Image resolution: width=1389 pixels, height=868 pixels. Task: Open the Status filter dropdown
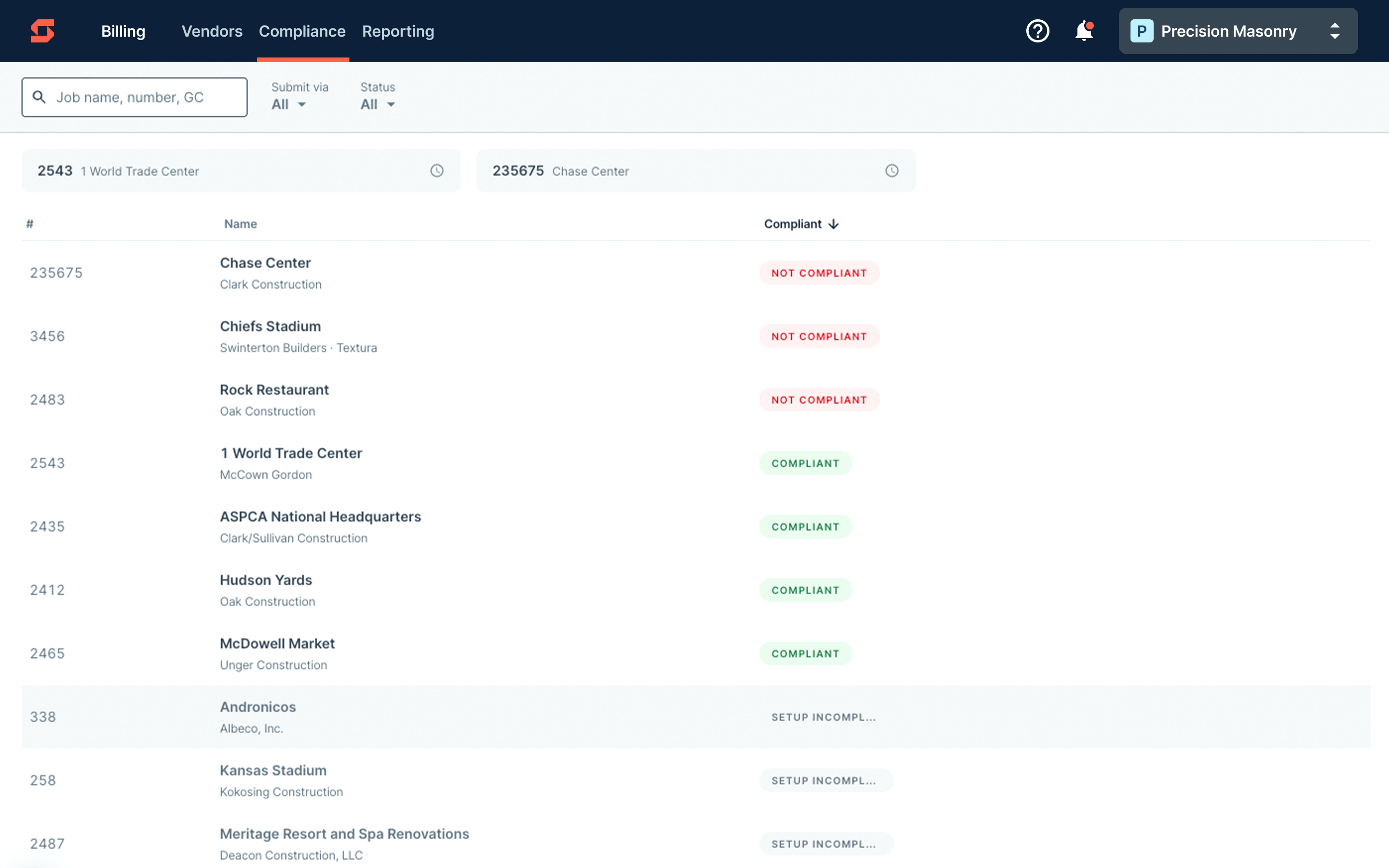[x=377, y=104]
